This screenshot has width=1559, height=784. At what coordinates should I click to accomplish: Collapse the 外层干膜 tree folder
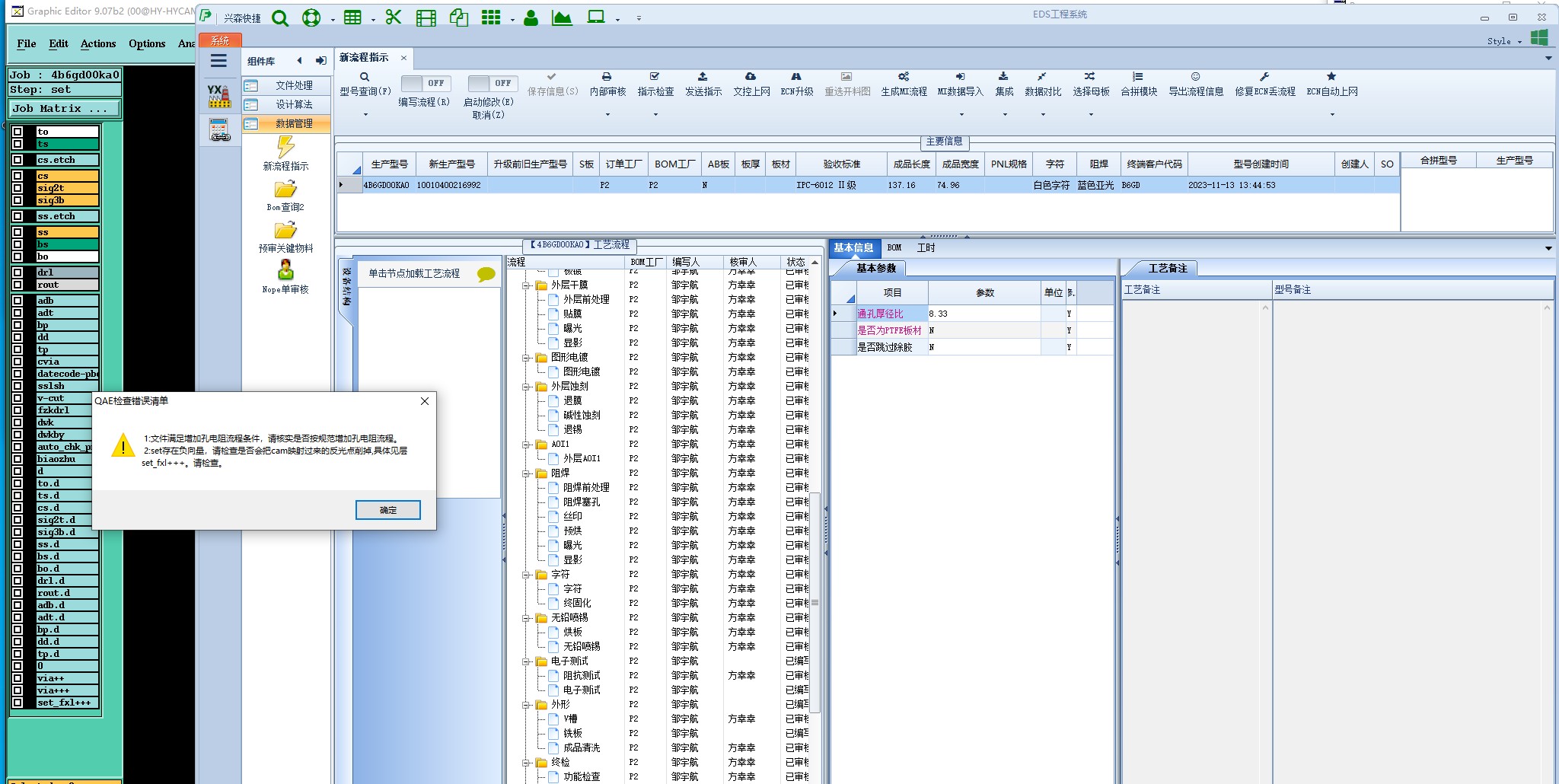point(525,285)
